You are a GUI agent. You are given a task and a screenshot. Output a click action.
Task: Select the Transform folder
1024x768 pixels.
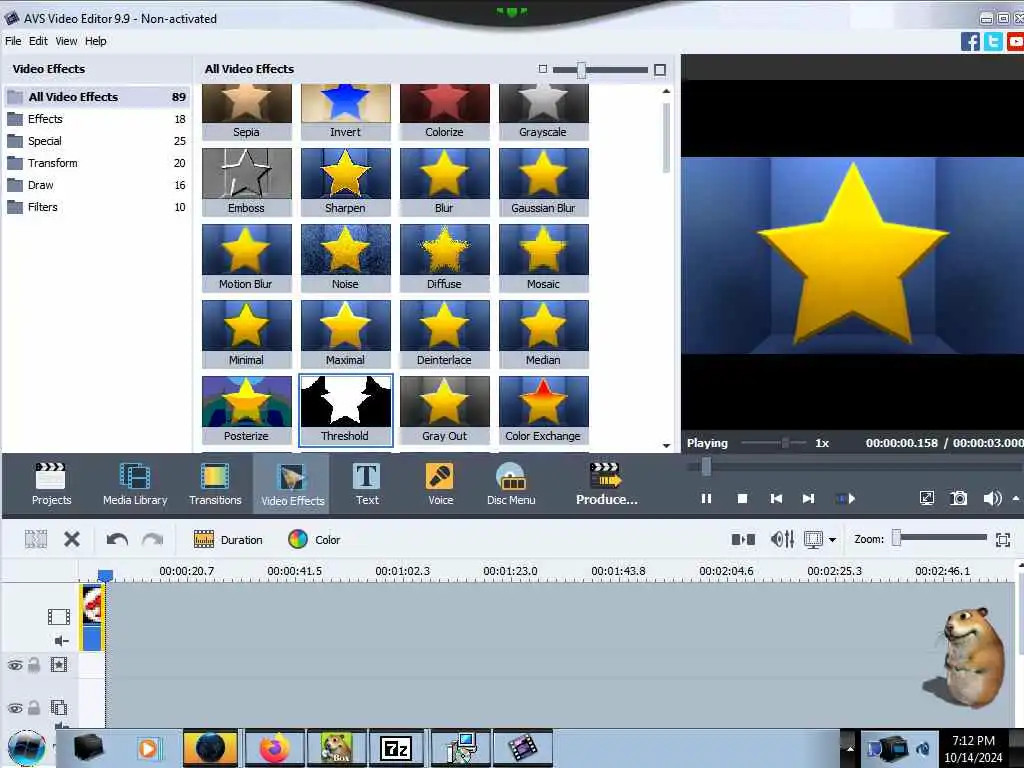[x=97, y=163]
